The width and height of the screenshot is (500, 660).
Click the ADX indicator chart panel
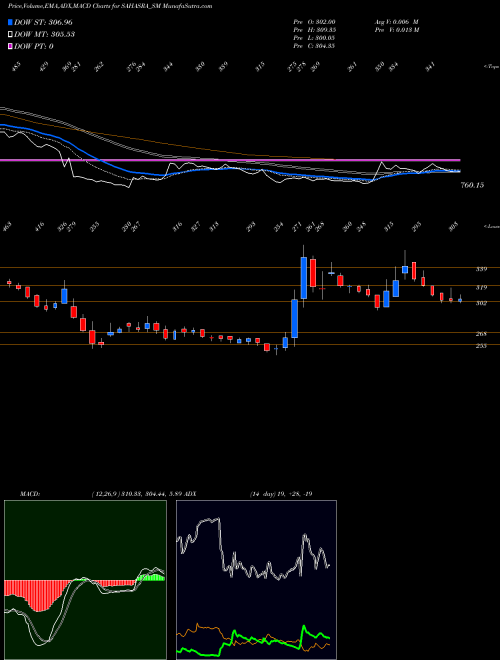pyautogui.click(x=256, y=580)
